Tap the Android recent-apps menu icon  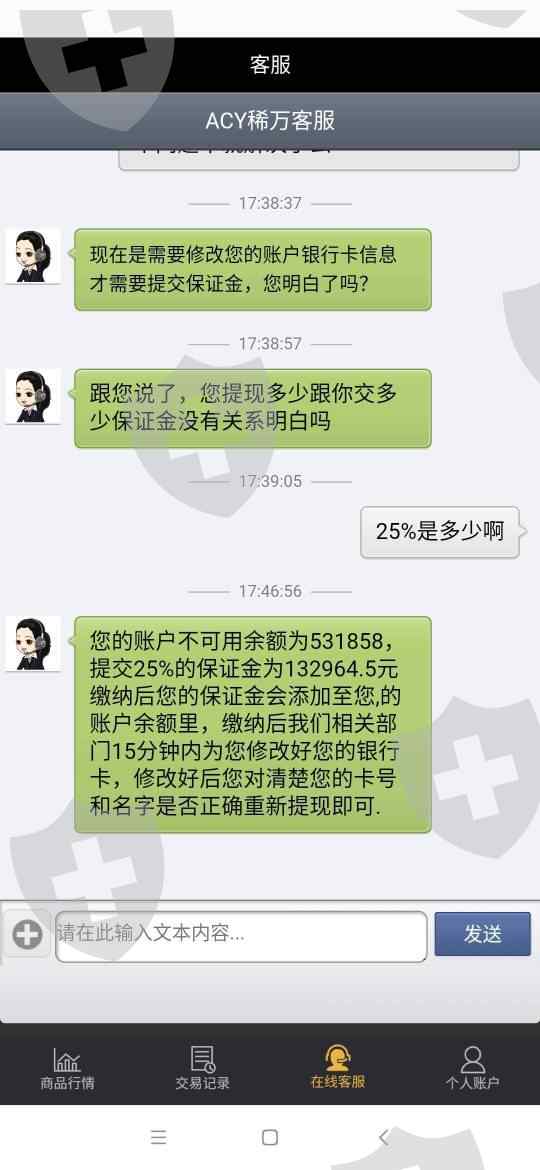click(158, 1136)
